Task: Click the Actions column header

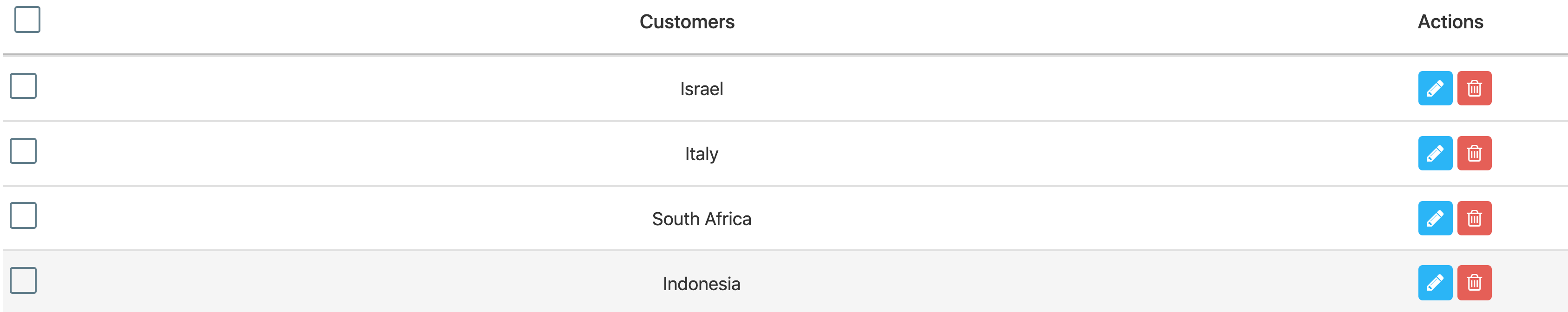Action: pyautogui.click(x=1450, y=22)
